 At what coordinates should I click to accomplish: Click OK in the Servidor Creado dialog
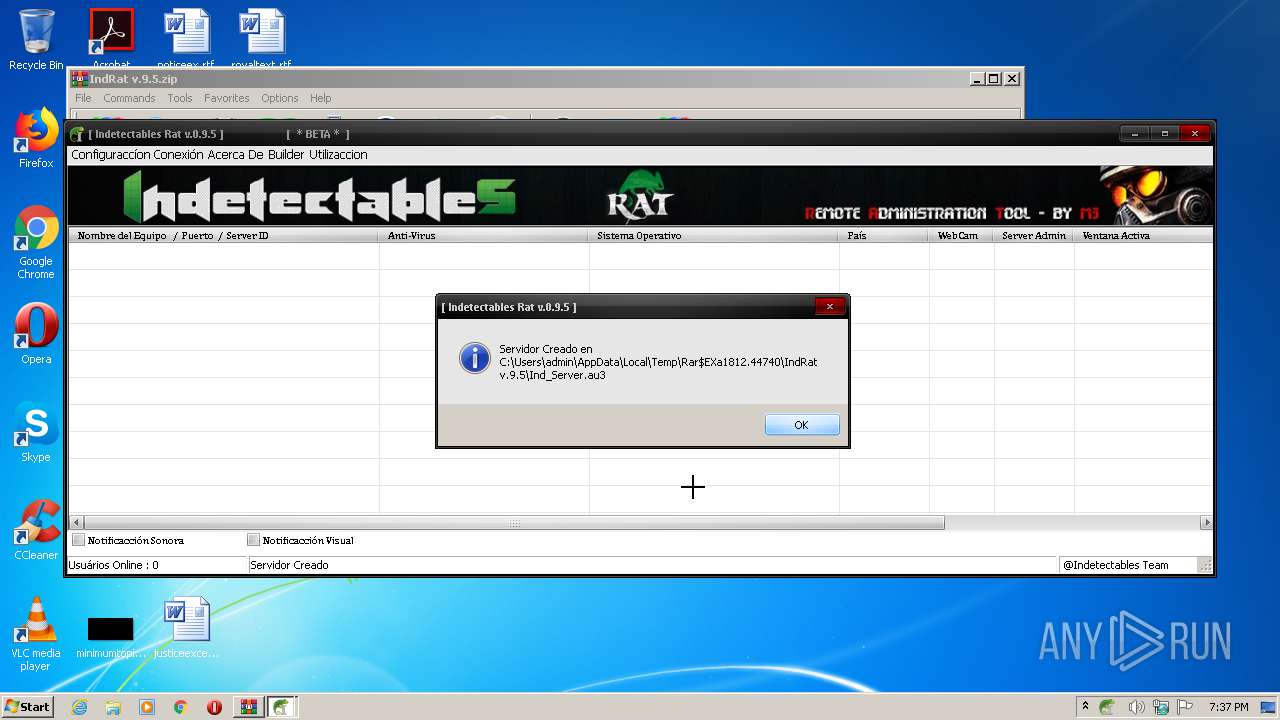(802, 425)
